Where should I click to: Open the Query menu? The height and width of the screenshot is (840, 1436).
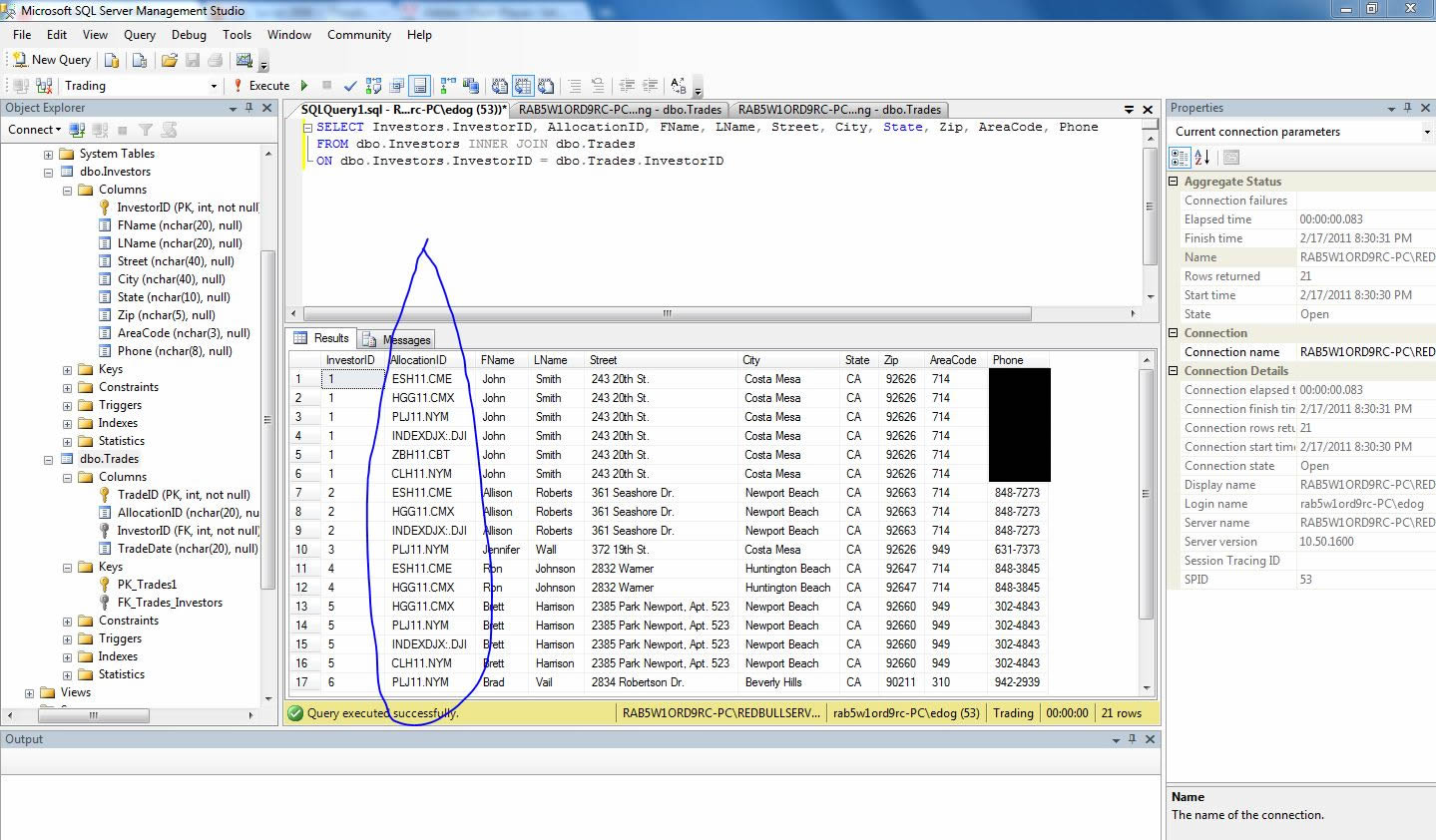coord(140,35)
